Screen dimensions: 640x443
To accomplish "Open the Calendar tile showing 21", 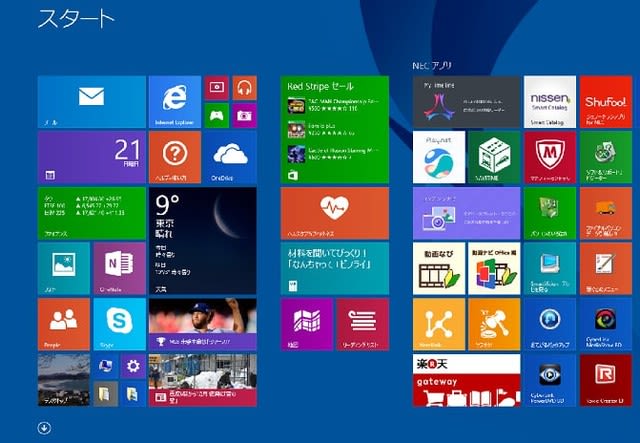I will point(91,157).
